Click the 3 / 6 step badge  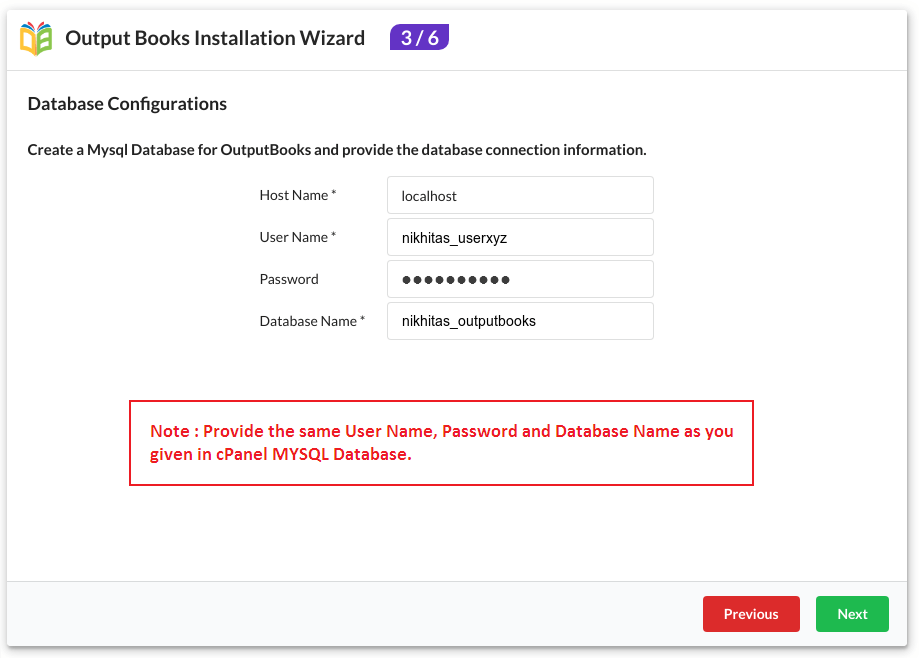click(420, 37)
